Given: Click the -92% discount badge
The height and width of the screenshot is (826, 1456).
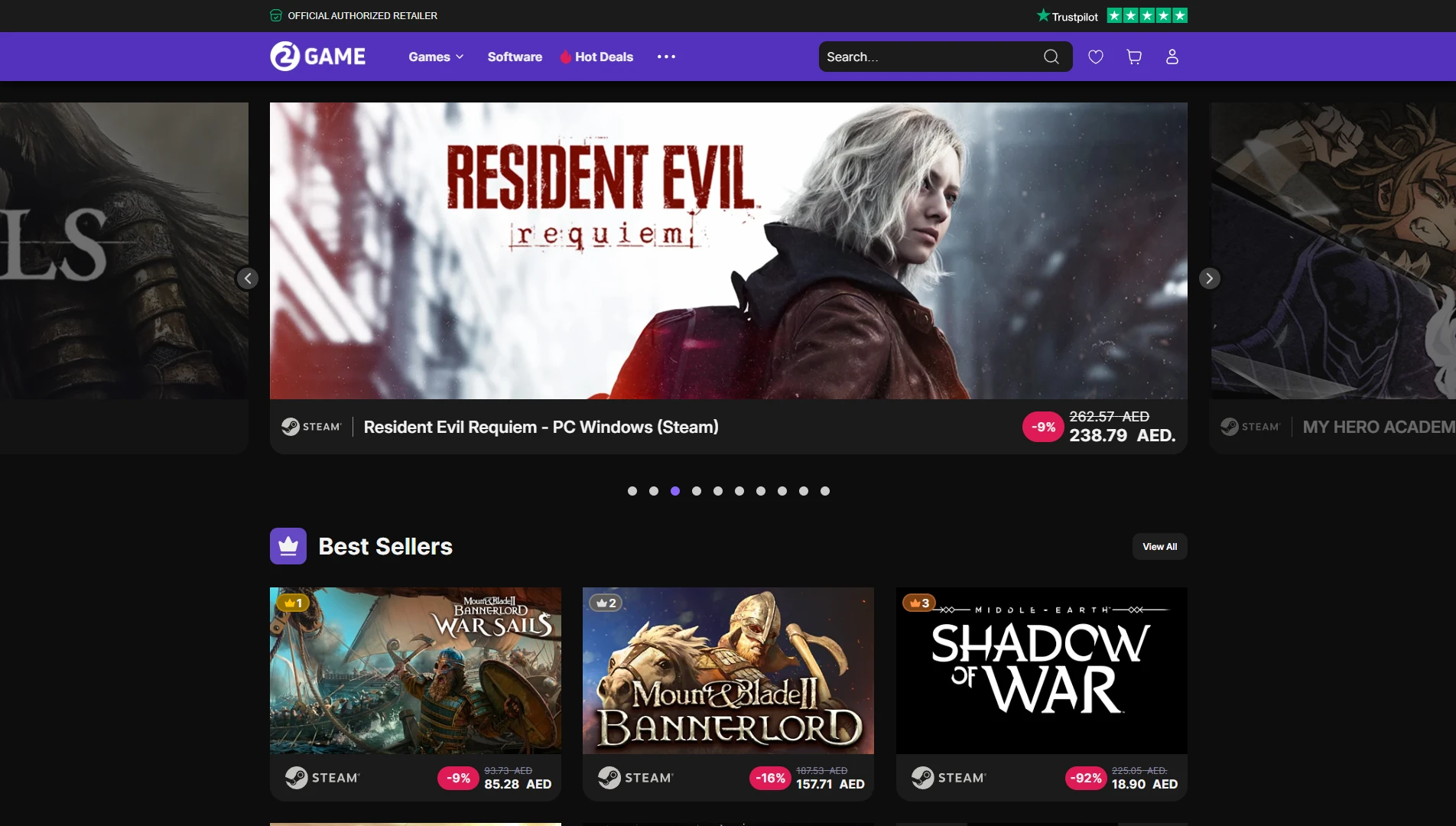Looking at the screenshot, I should [x=1086, y=778].
